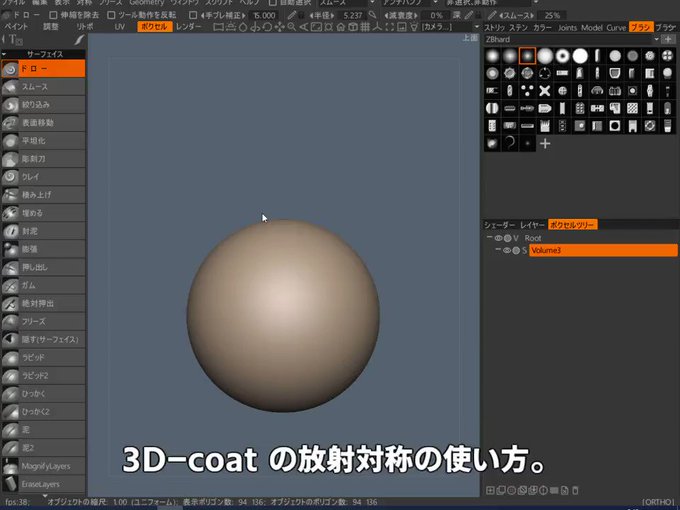The image size is (680, 510).
Task: Open the Joints panel tab
Action: coord(568,27)
